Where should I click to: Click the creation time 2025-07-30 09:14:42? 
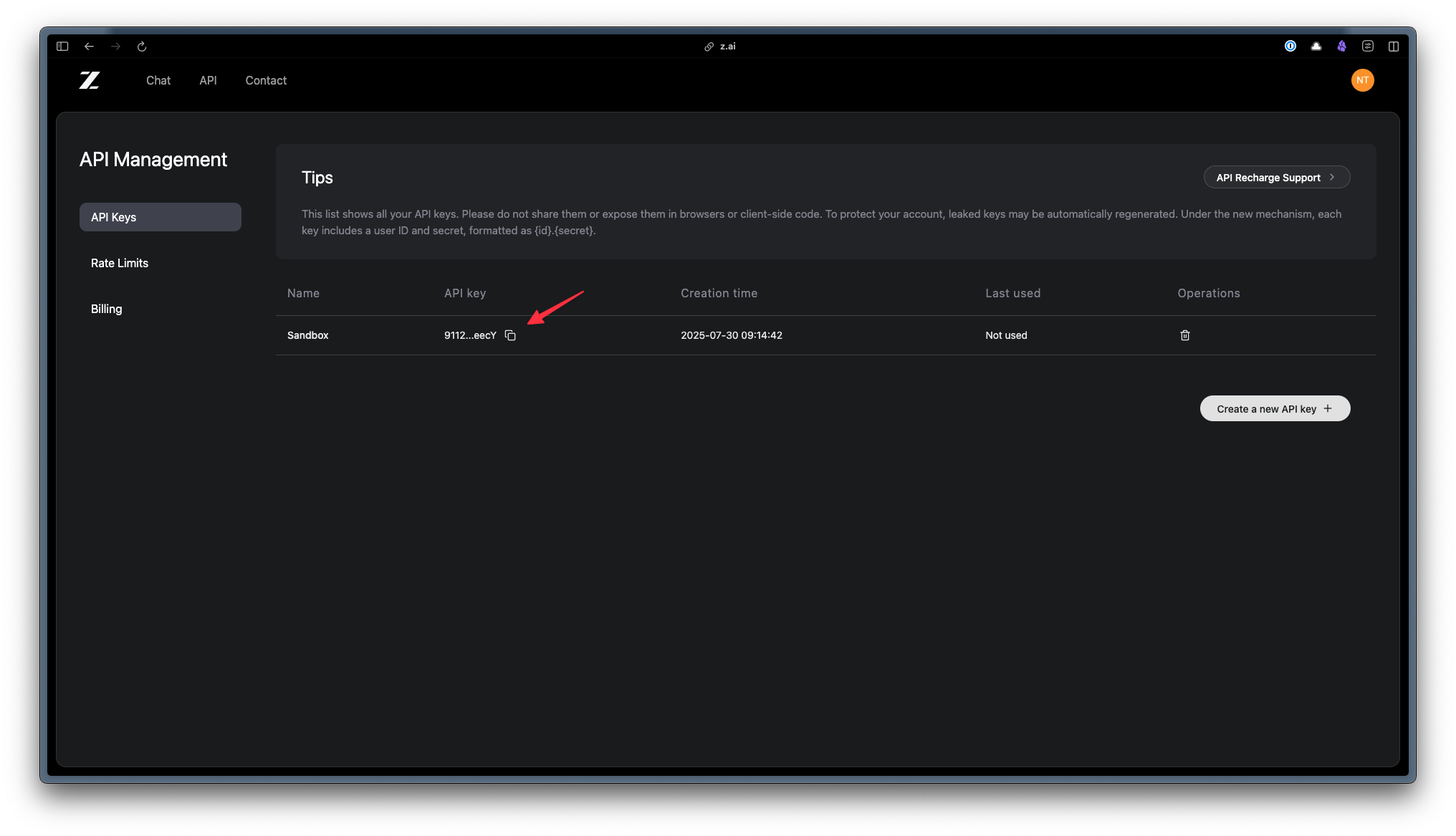[x=732, y=335]
